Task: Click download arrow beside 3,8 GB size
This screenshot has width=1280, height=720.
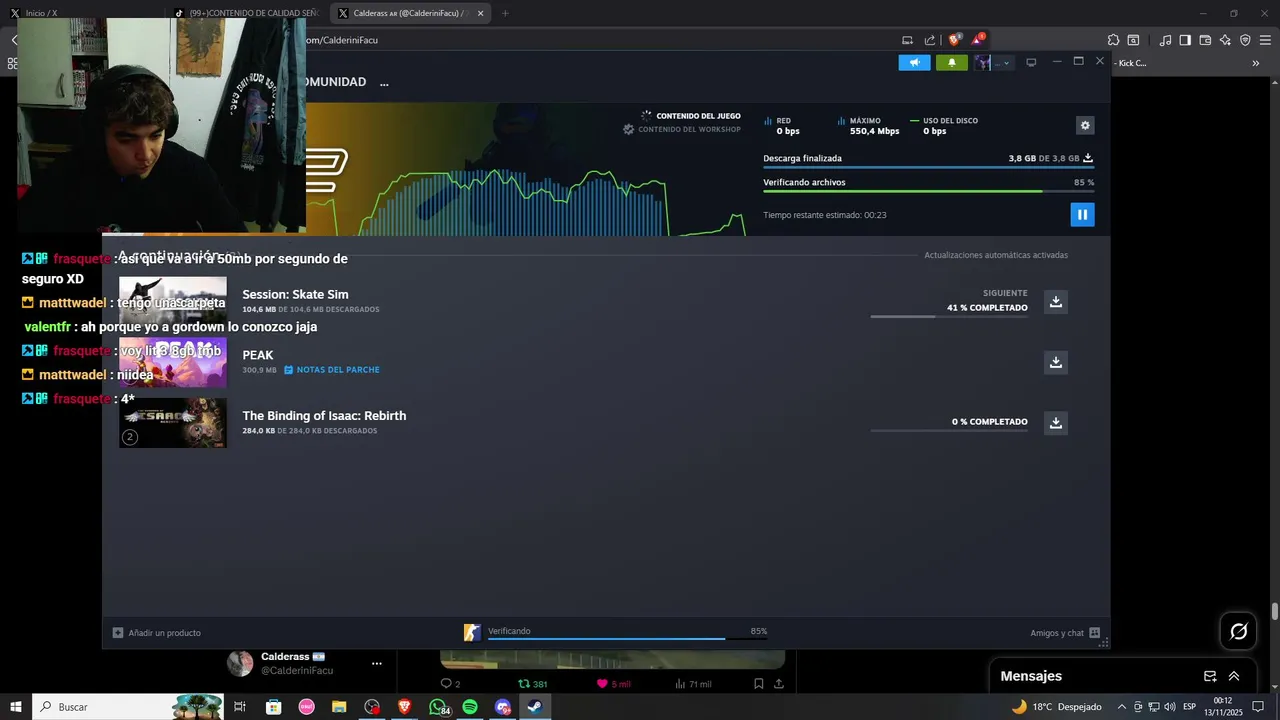Action: tap(1088, 158)
